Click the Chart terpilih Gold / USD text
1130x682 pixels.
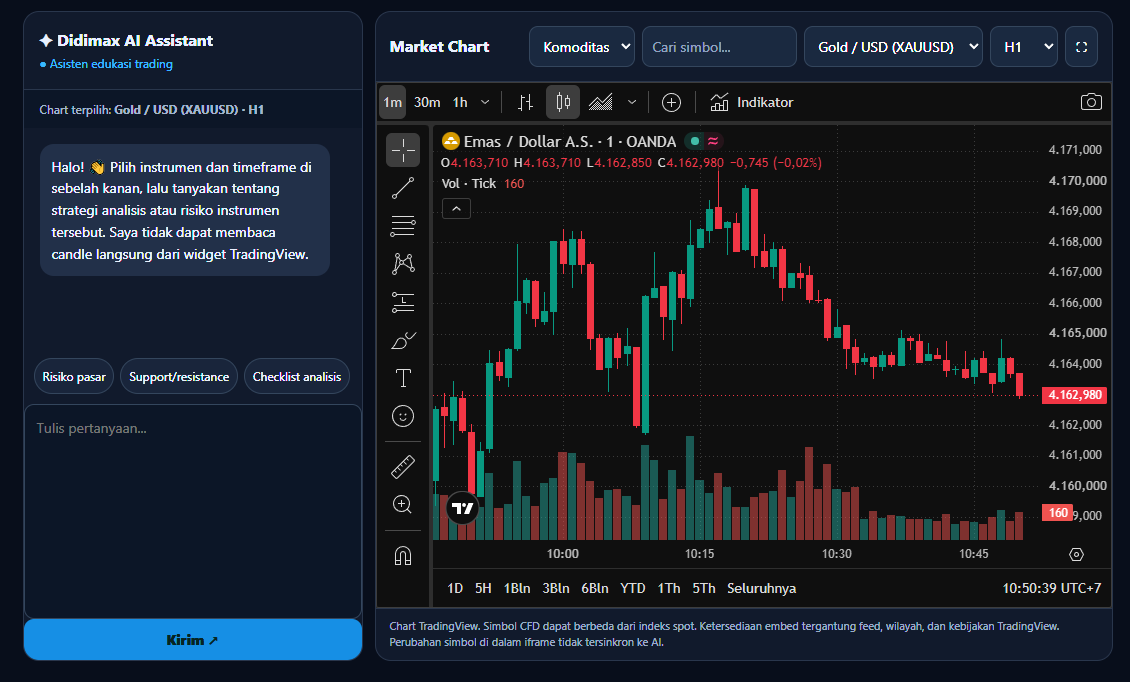(151, 110)
